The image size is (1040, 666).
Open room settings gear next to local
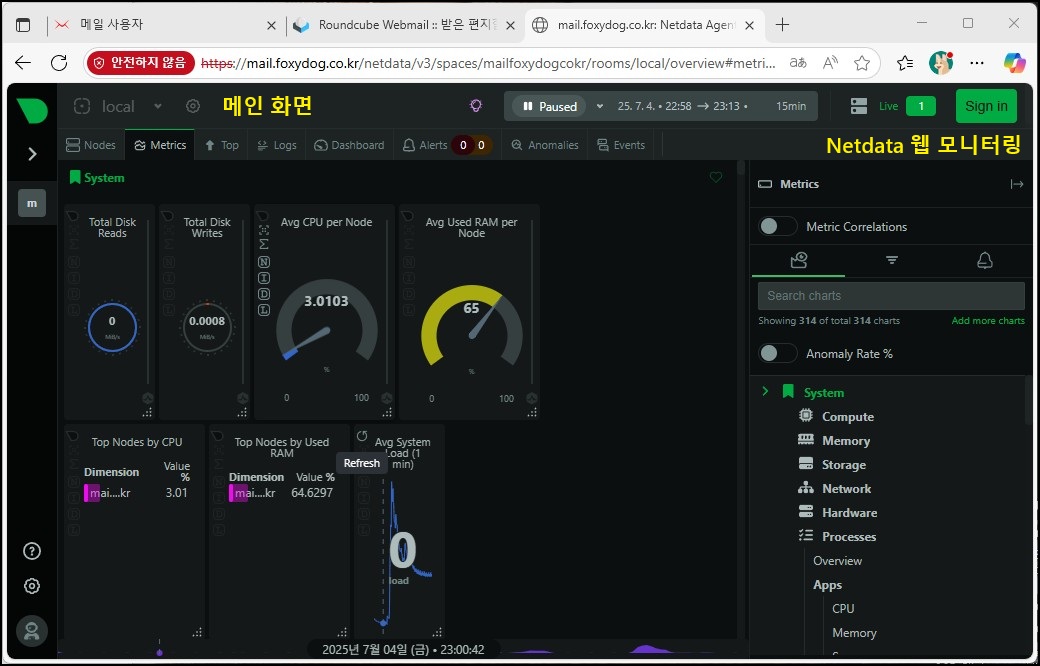click(x=192, y=106)
